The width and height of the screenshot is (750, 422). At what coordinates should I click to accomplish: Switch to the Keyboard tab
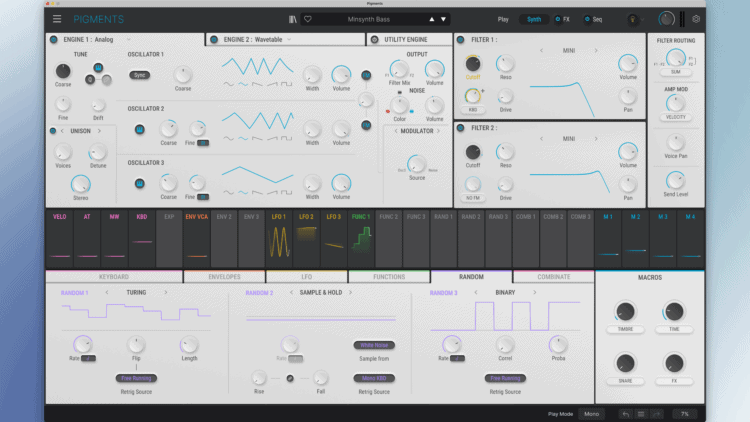(114, 277)
